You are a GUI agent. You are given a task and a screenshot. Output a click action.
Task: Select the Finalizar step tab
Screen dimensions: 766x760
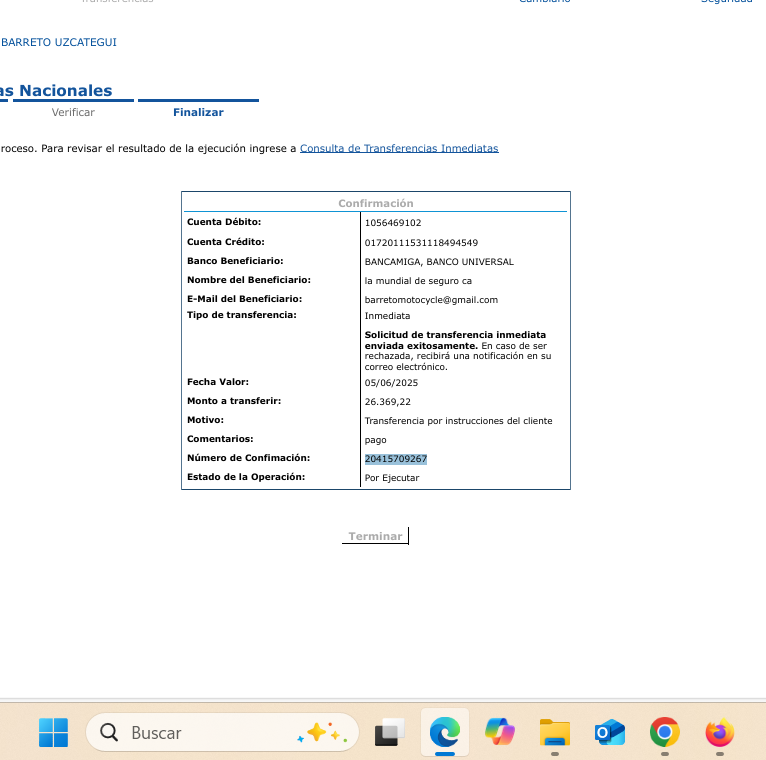198,112
